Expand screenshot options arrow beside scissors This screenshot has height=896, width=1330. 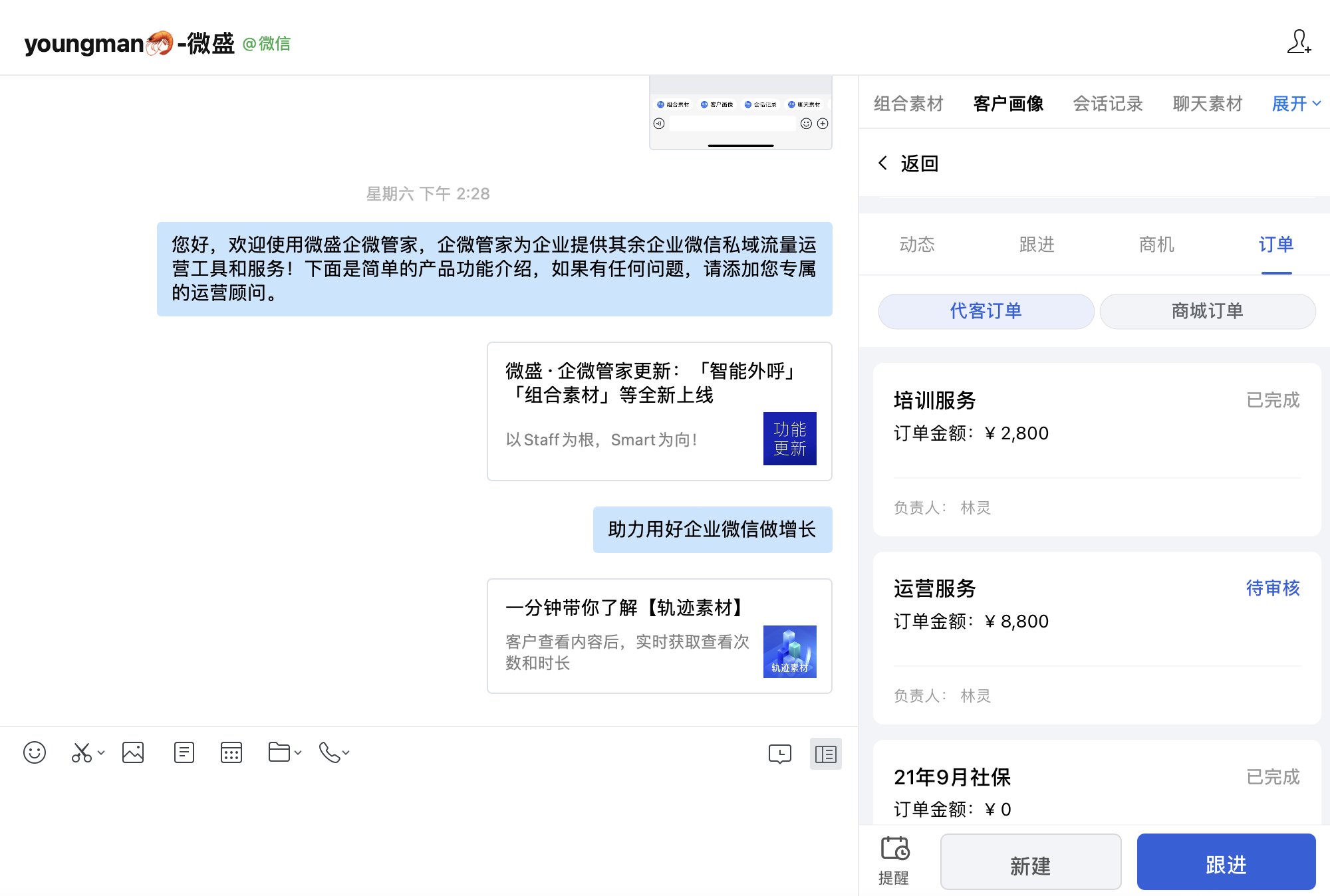click(101, 753)
